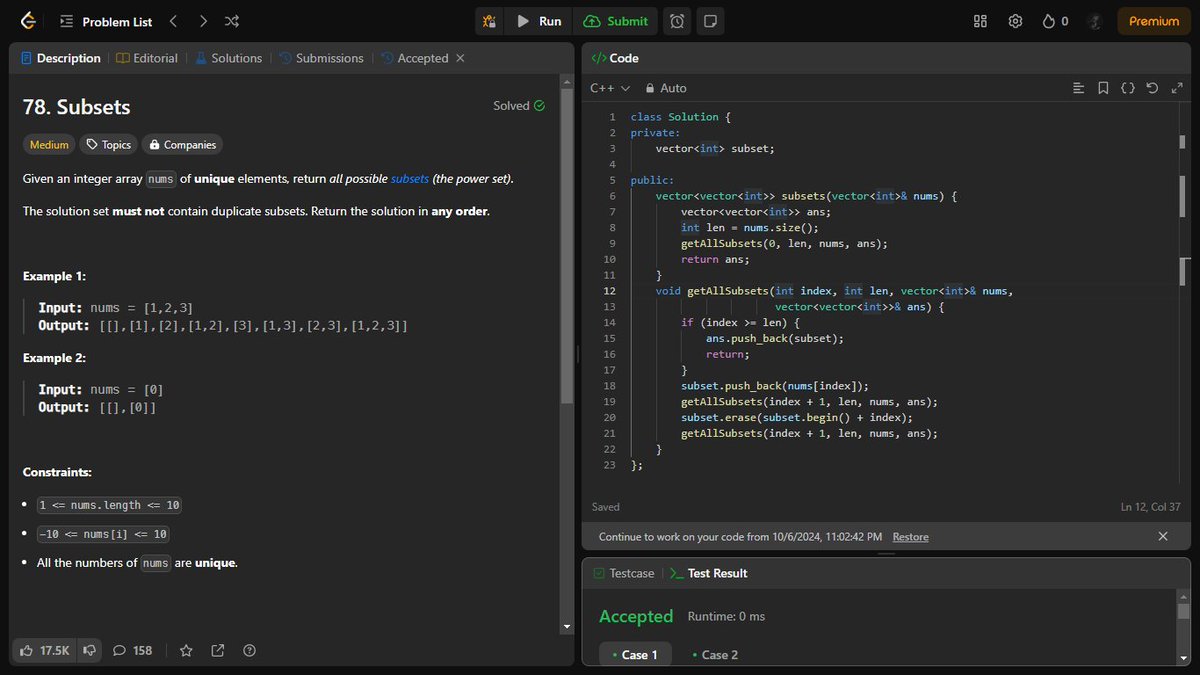This screenshot has width=1200, height=675.
Task: Click the Example 1 heading
Action: point(54,276)
